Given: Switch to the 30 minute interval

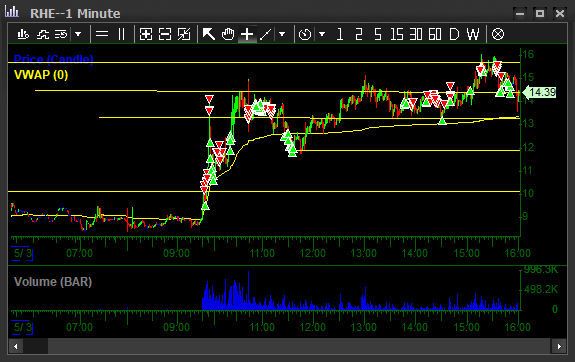Looking at the screenshot, I should 416,34.
